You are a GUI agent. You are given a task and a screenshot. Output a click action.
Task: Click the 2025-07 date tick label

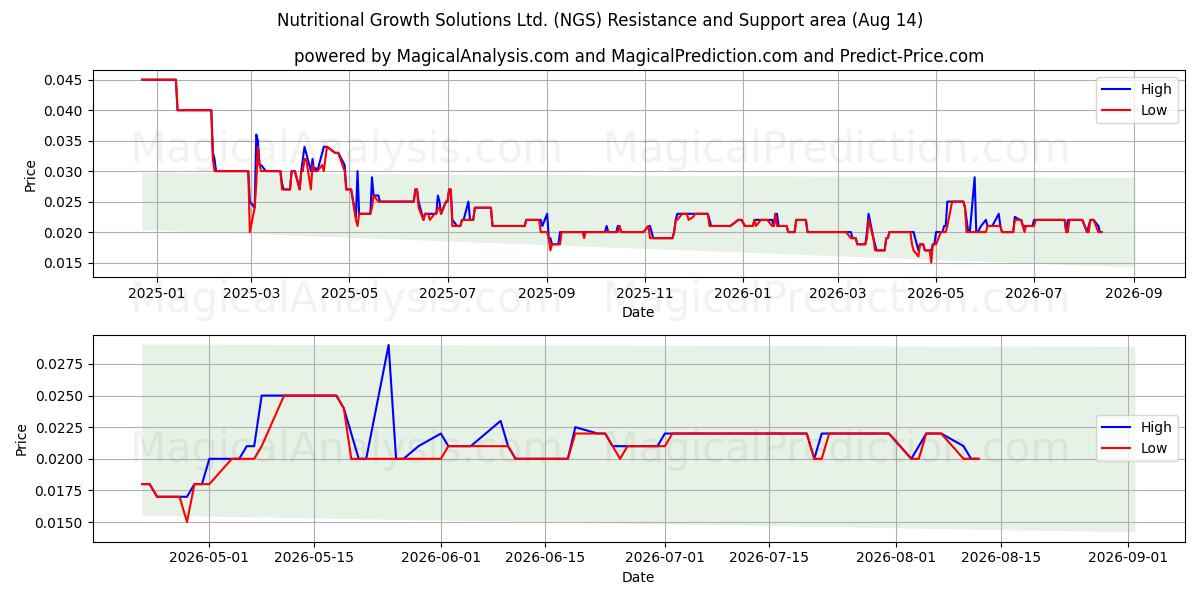coord(447,293)
